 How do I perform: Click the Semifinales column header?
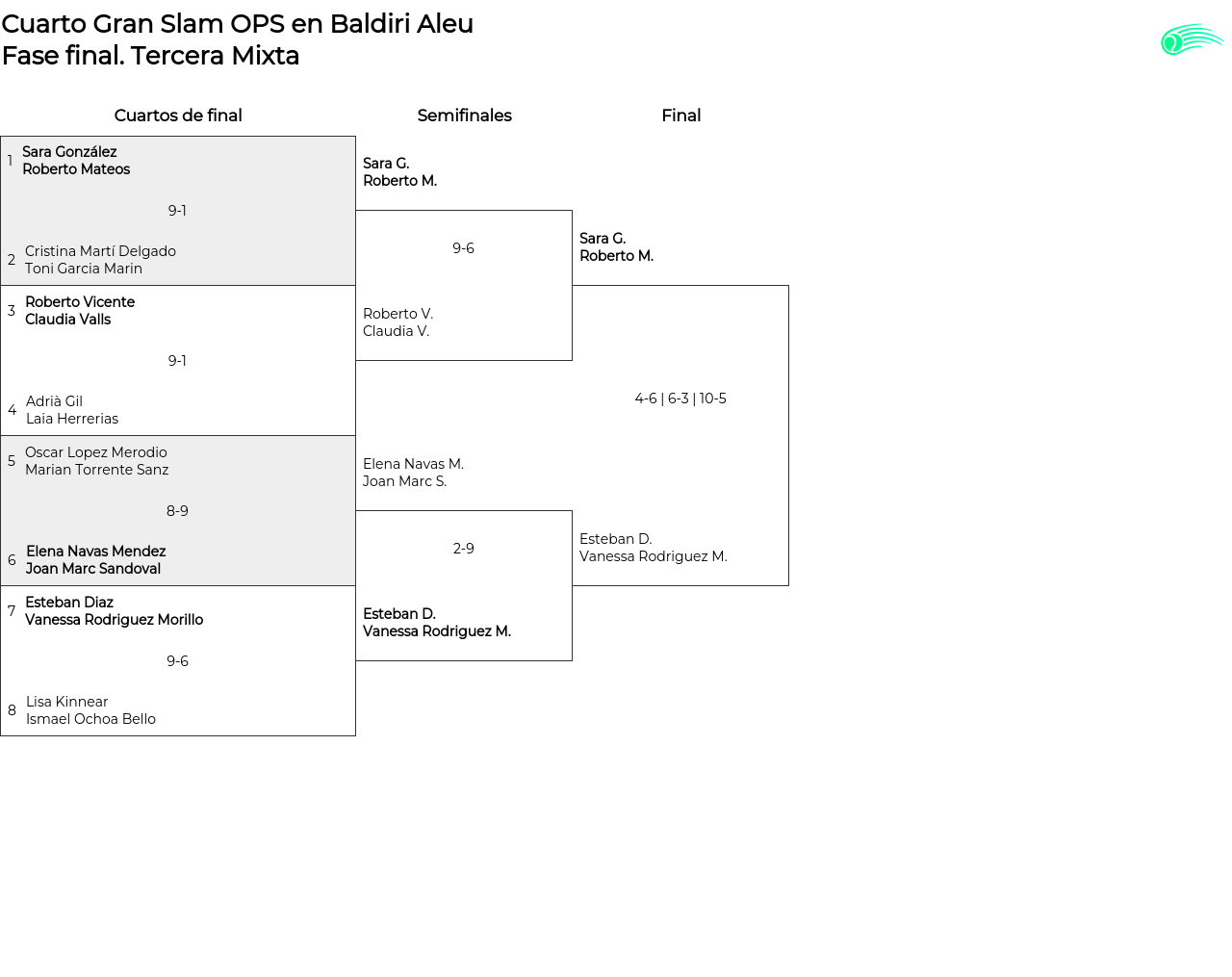[464, 116]
